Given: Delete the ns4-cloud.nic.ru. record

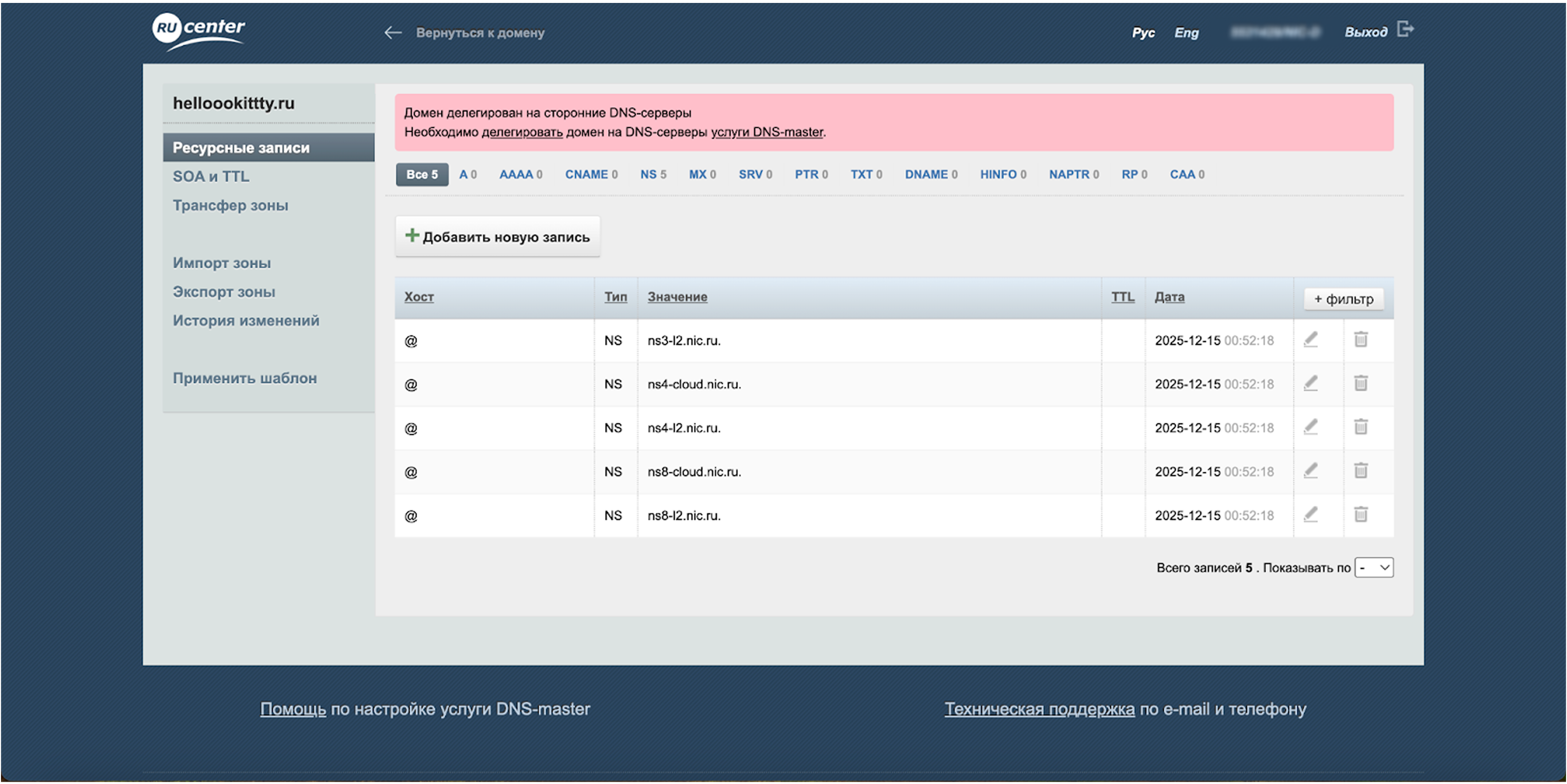Looking at the screenshot, I should [x=1361, y=384].
